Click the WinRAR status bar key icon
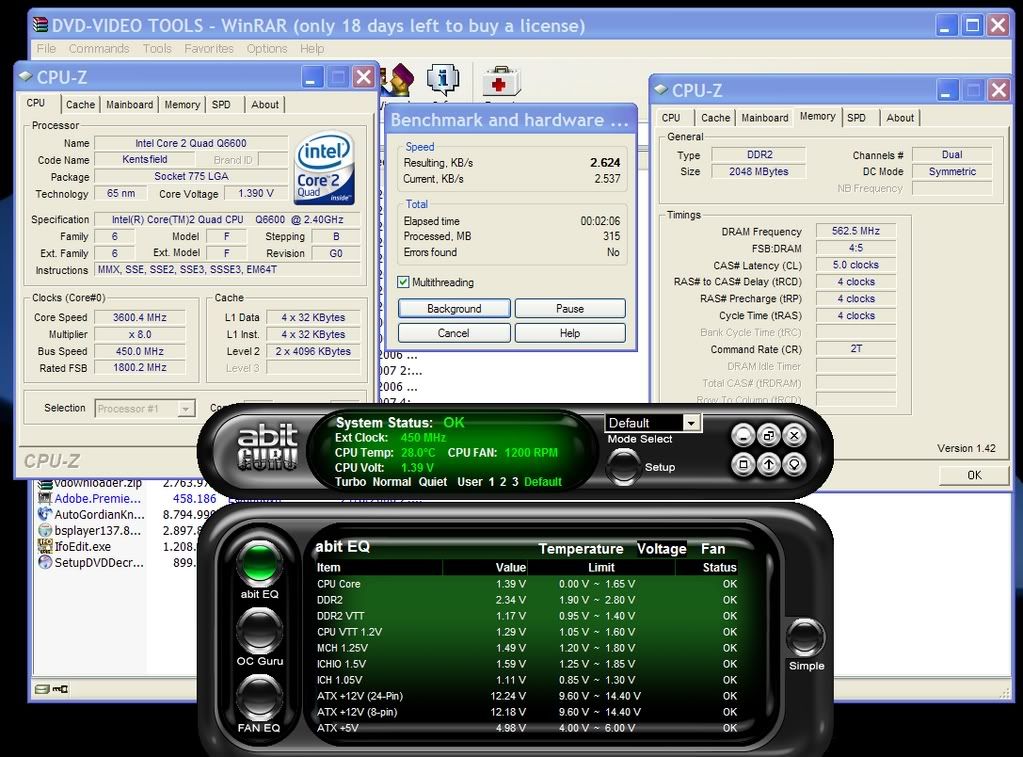The width and height of the screenshot is (1023, 757). (x=61, y=689)
